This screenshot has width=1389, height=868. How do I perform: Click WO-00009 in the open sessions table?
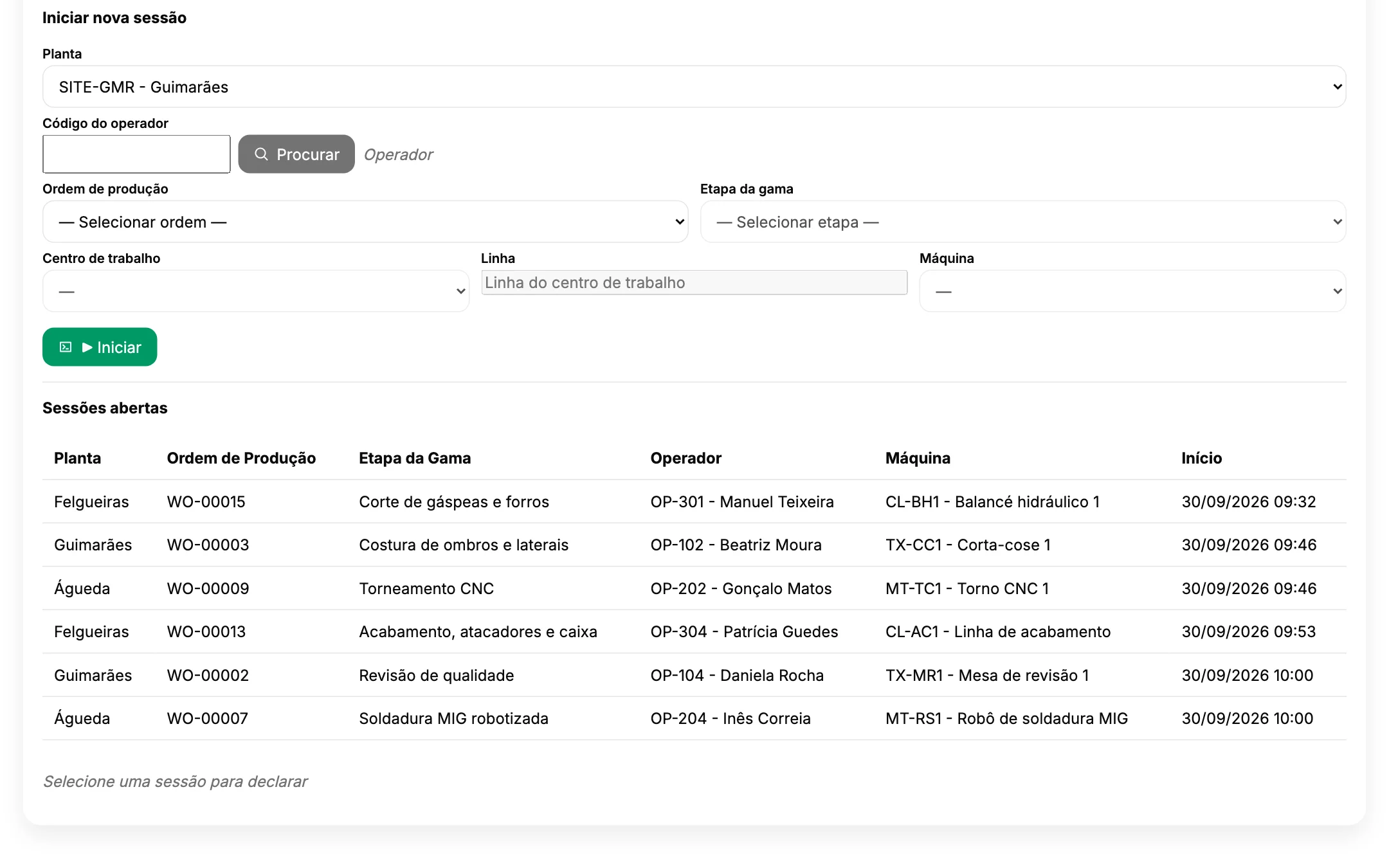point(208,588)
